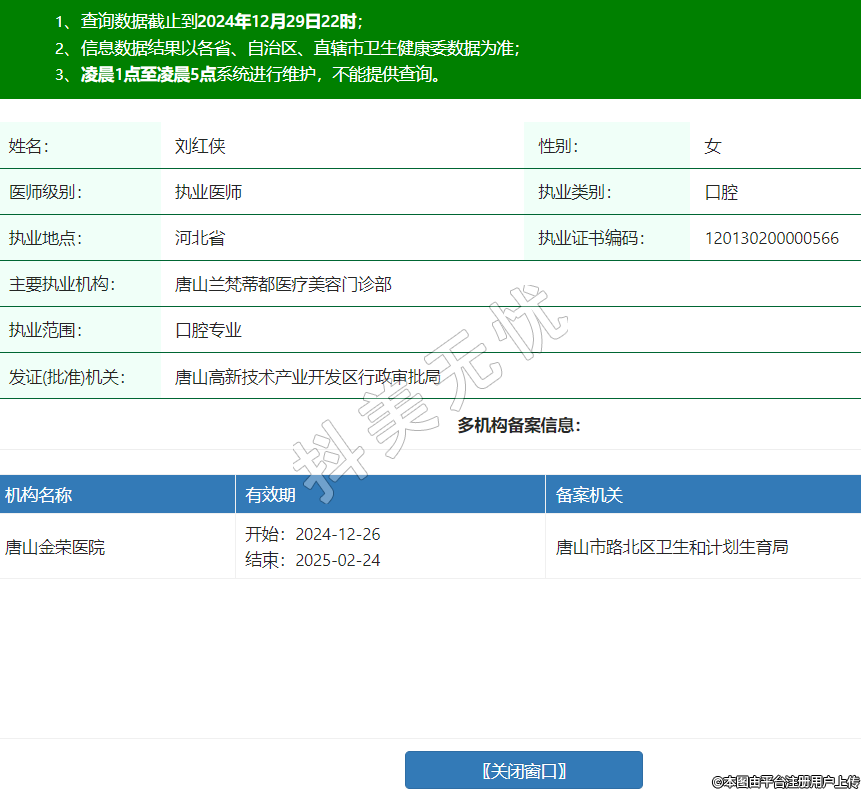
Task: Select the certificate number 120130200000566
Action: (771, 238)
